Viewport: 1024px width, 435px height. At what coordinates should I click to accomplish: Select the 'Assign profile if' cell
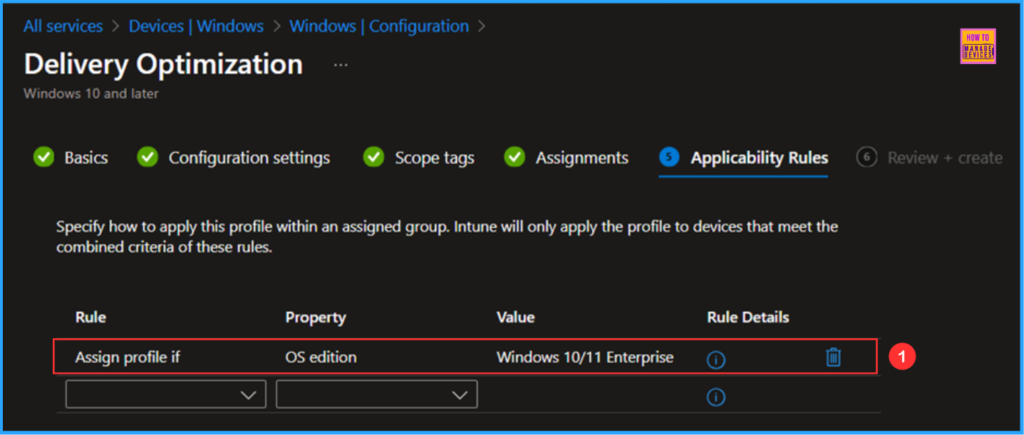click(127, 357)
